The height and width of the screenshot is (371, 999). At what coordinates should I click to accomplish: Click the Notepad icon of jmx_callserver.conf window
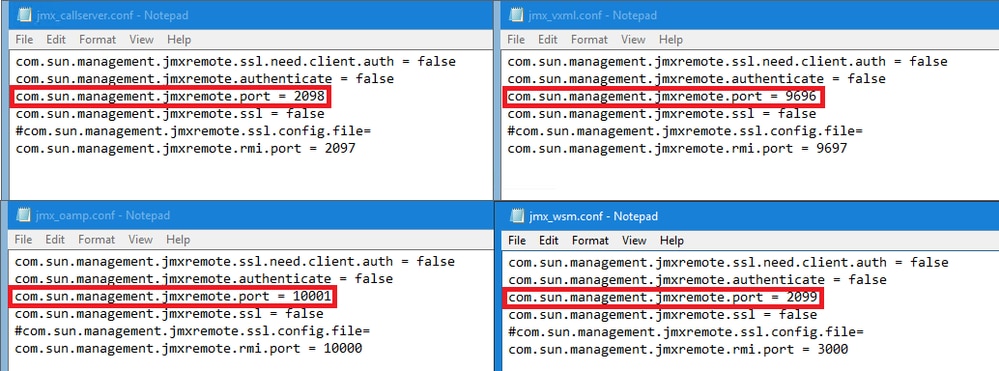pyautogui.click(x=24, y=15)
